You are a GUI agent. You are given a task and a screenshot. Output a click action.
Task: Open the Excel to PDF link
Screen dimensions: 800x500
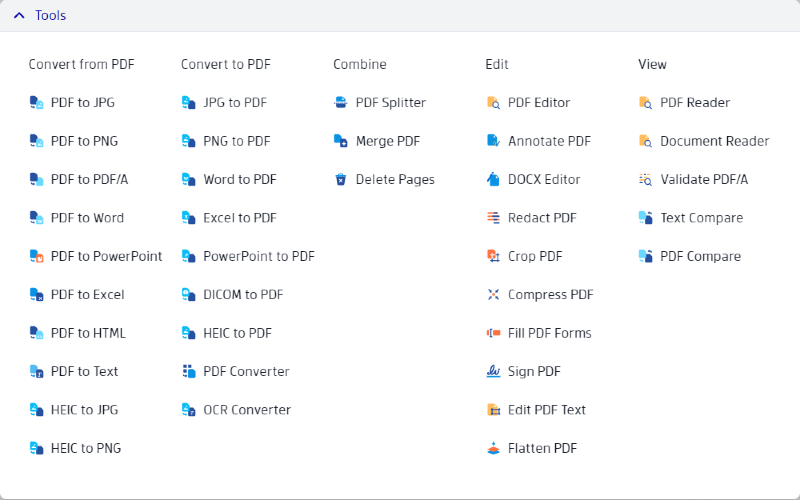coord(240,218)
